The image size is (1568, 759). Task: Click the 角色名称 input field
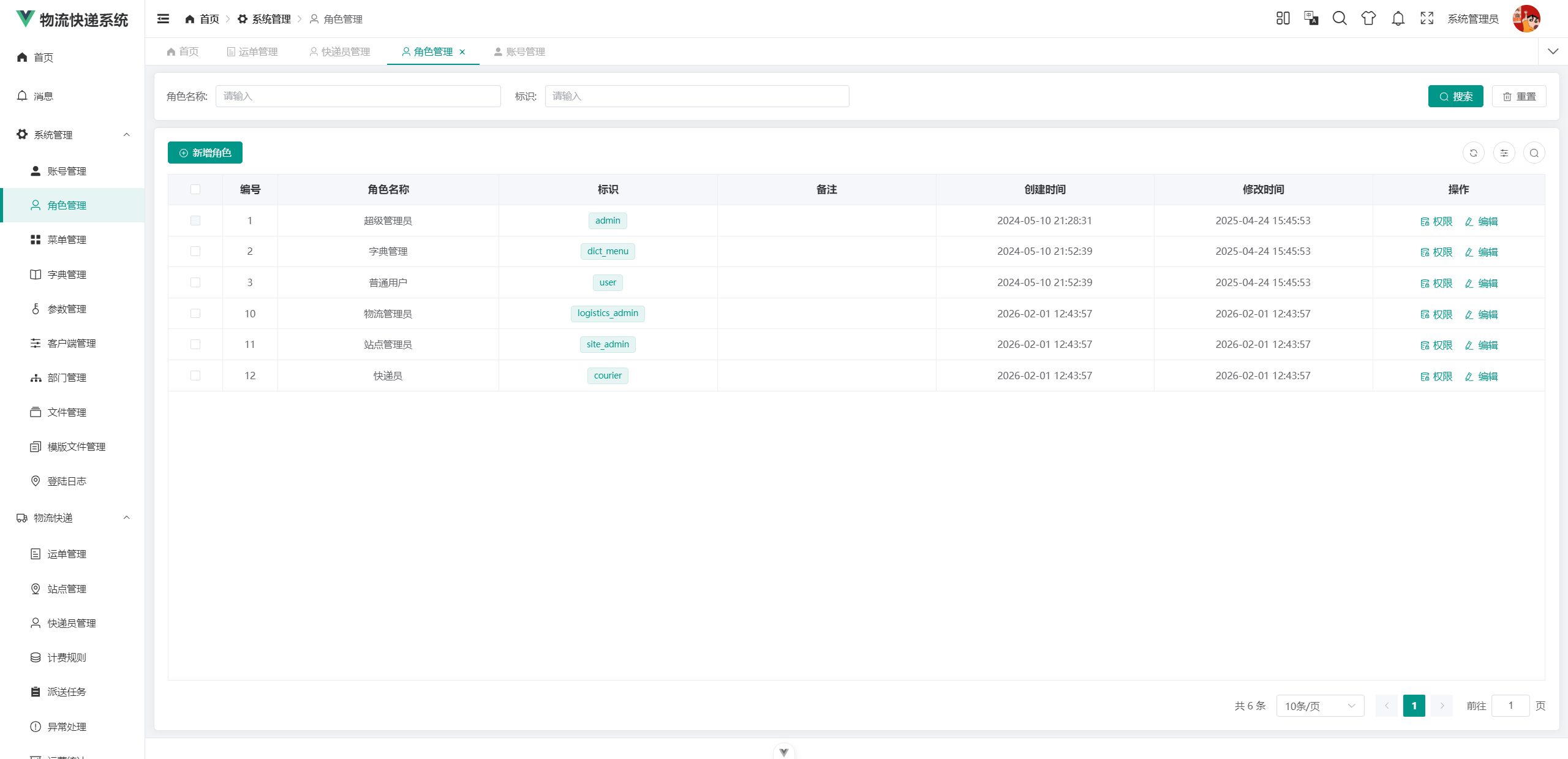(x=358, y=96)
